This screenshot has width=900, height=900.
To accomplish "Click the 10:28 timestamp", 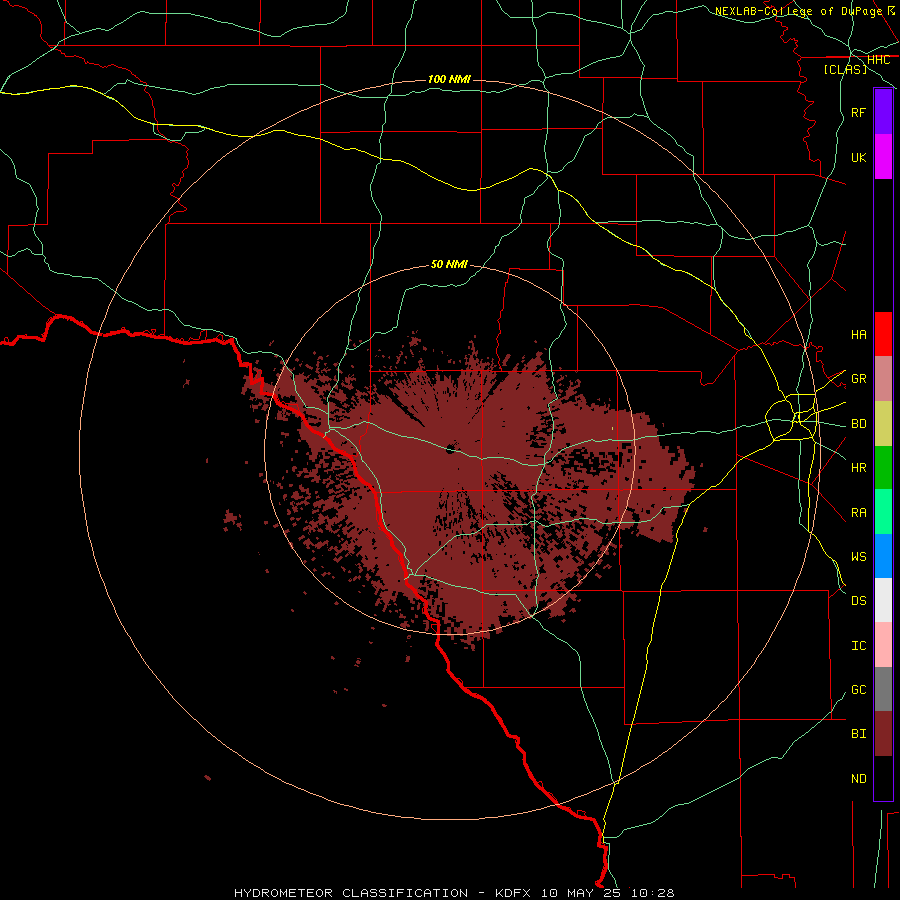I will (x=653, y=893).
